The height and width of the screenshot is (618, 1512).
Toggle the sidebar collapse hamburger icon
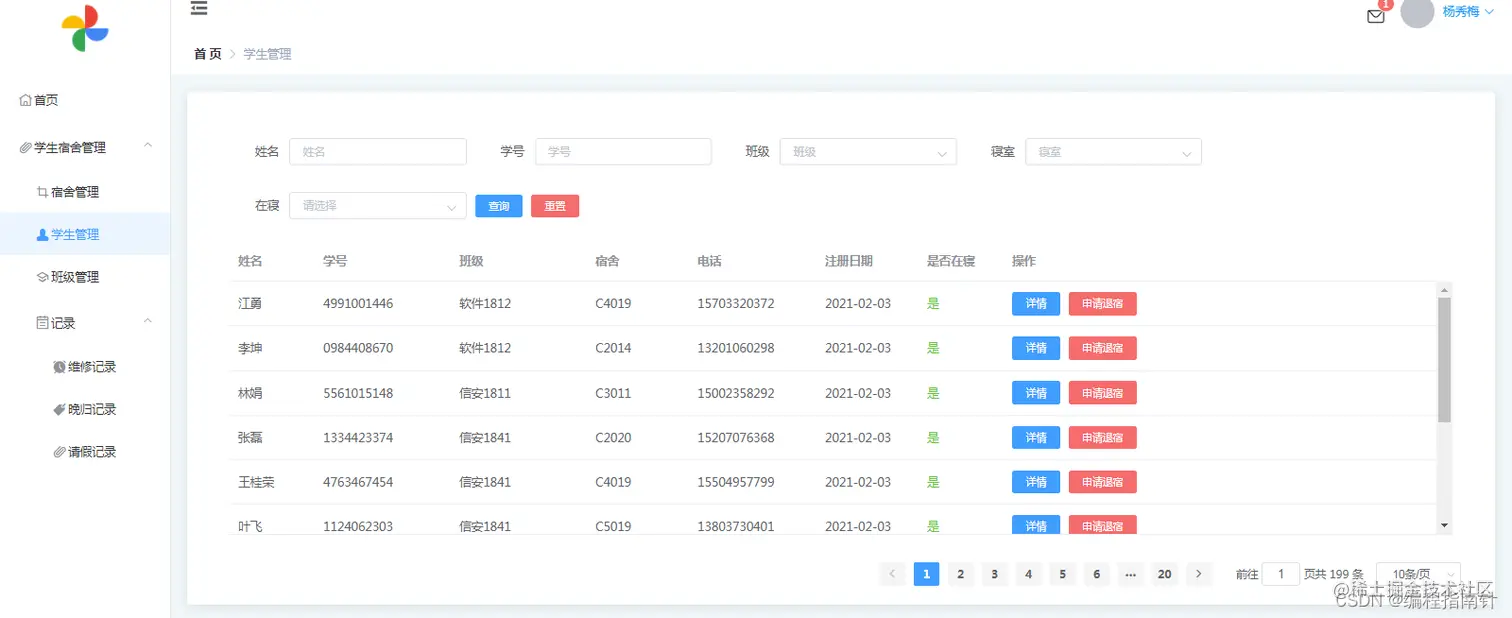point(199,9)
